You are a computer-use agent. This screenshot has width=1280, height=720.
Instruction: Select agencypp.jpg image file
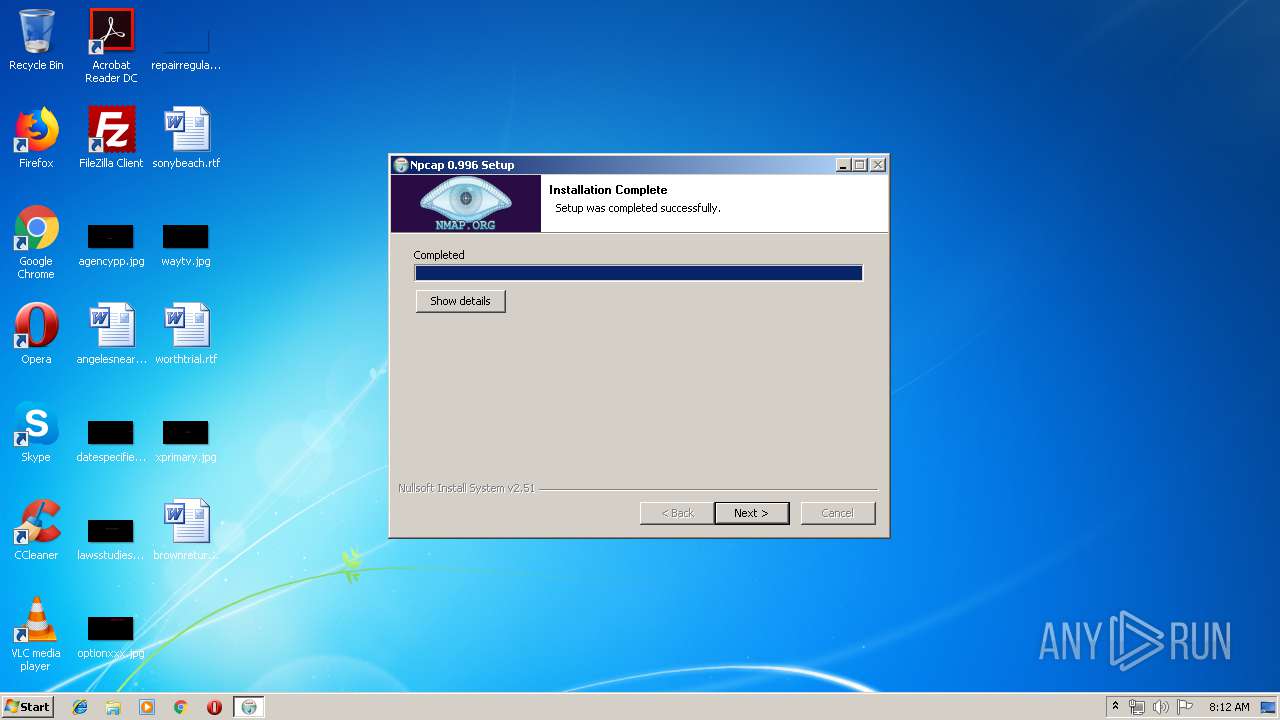click(x=111, y=245)
